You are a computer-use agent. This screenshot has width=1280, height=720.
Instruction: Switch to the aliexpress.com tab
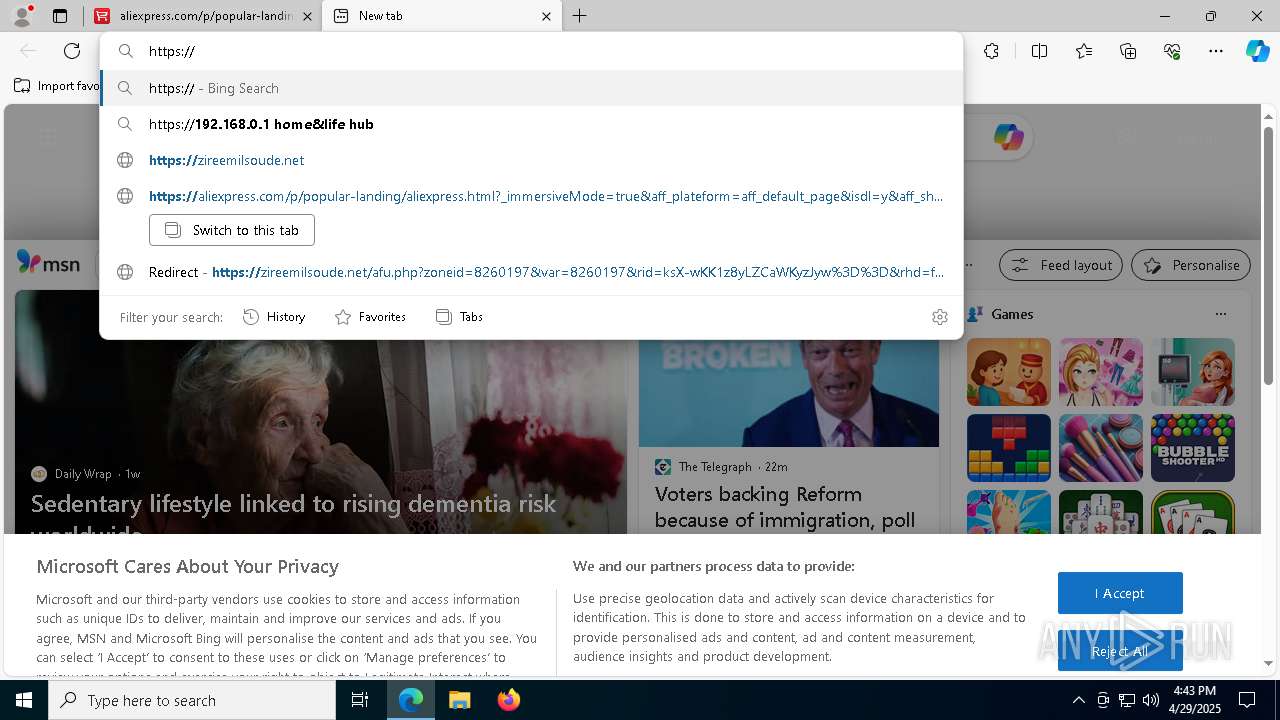click(195, 16)
